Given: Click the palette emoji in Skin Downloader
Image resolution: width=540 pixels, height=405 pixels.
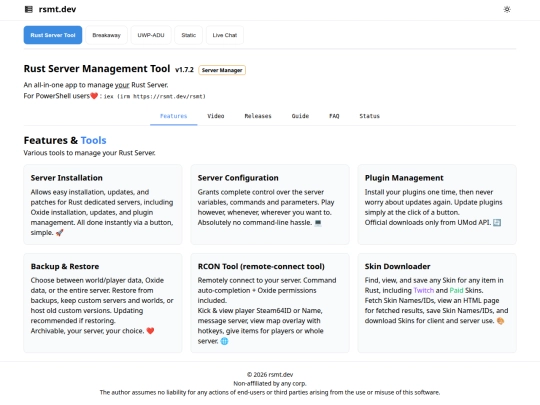Looking at the screenshot, I should point(500,321).
